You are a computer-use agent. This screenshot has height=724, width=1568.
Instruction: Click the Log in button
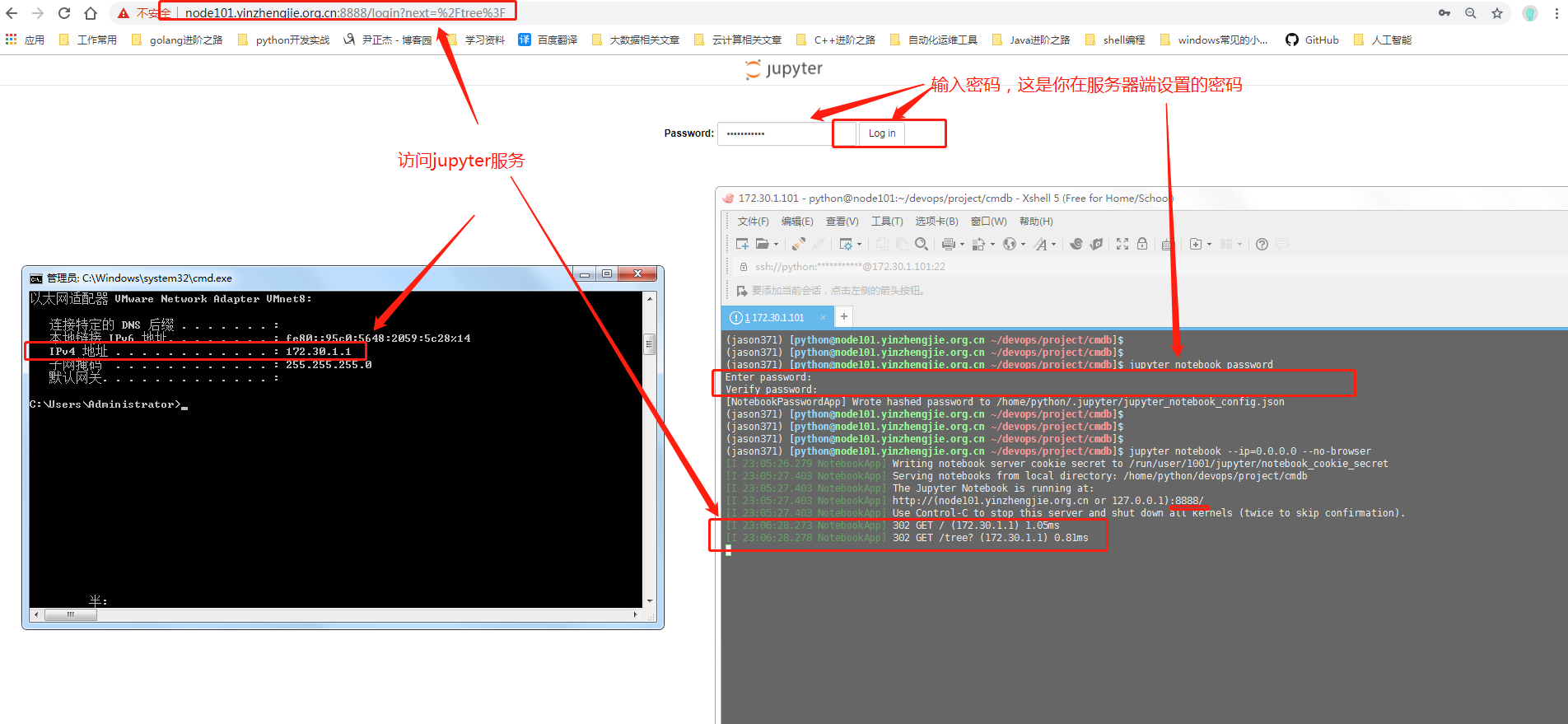tap(882, 133)
